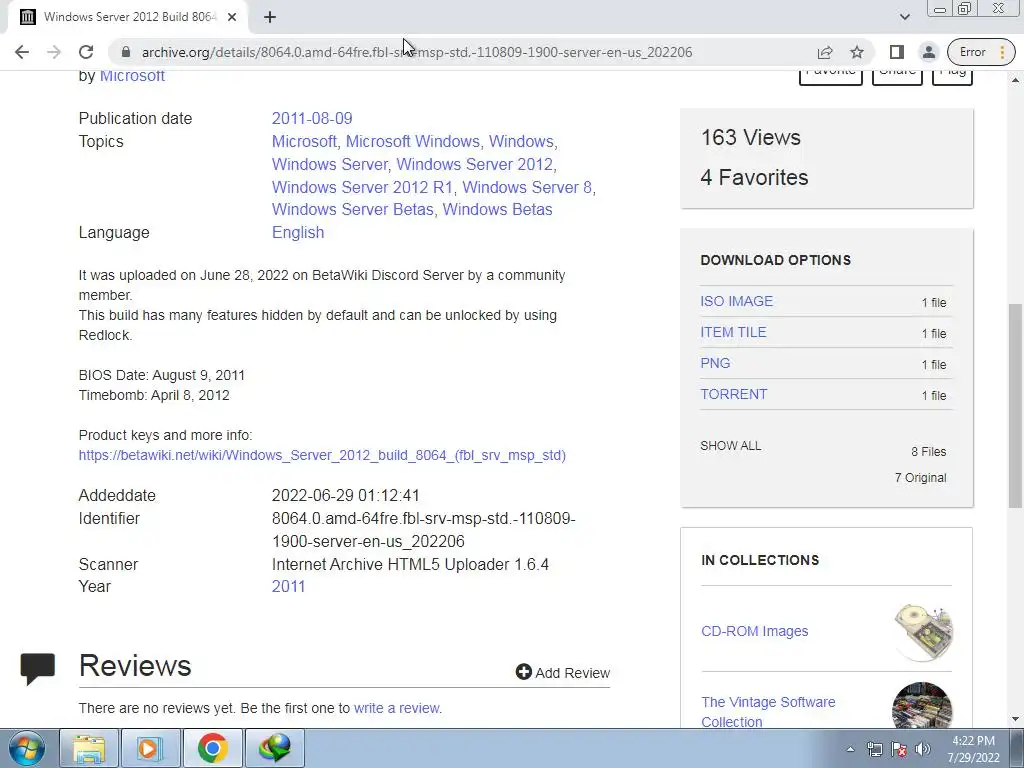Open the ITEM TILE download option
1024x768 pixels.
[x=733, y=332]
